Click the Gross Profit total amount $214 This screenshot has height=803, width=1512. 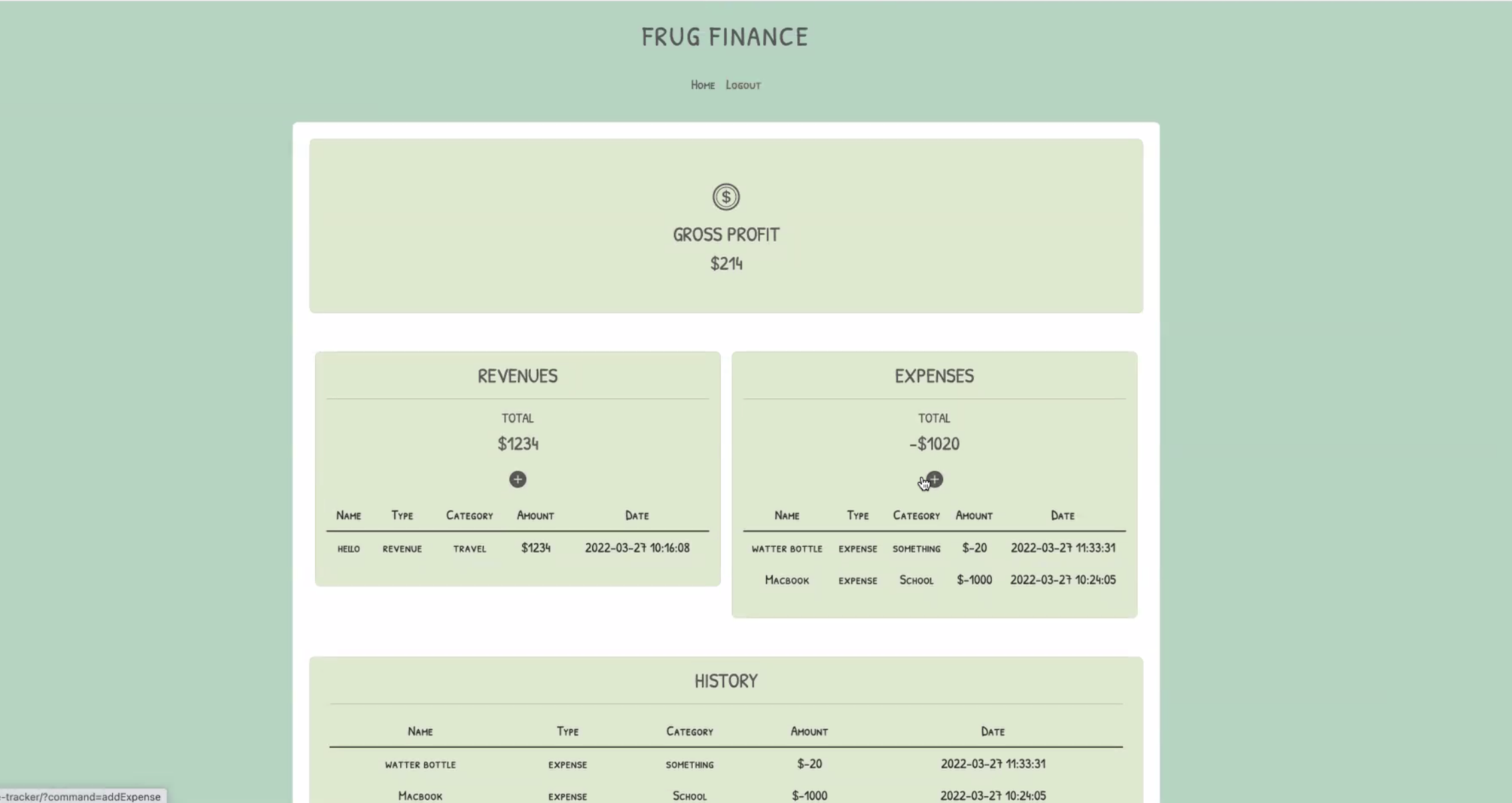point(725,264)
